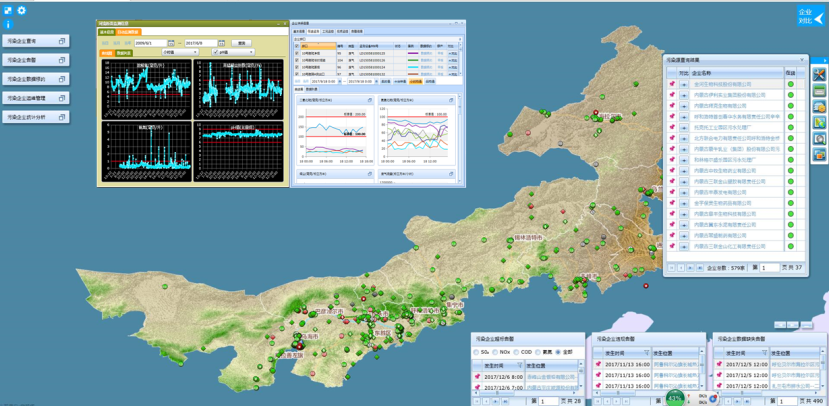829x406 pixels.
Task: Select the SO₂ radio button
Action: click(478, 352)
